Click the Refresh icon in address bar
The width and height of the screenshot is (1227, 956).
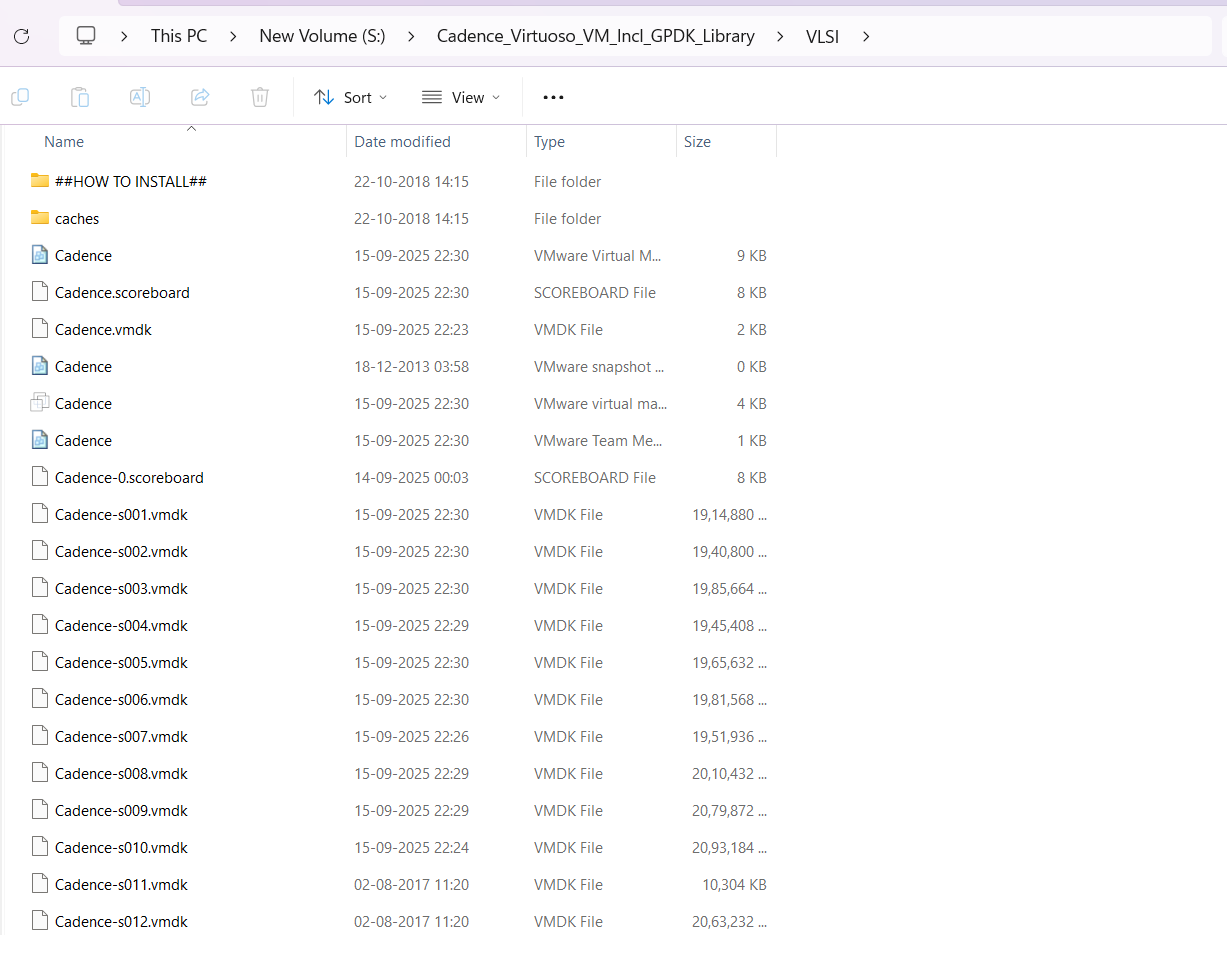point(21,36)
